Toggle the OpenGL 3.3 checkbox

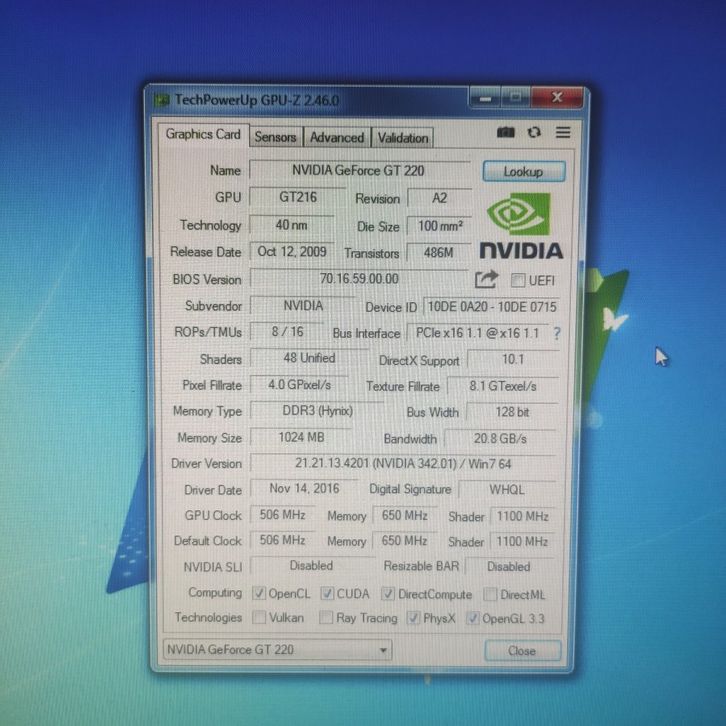tap(472, 618)
